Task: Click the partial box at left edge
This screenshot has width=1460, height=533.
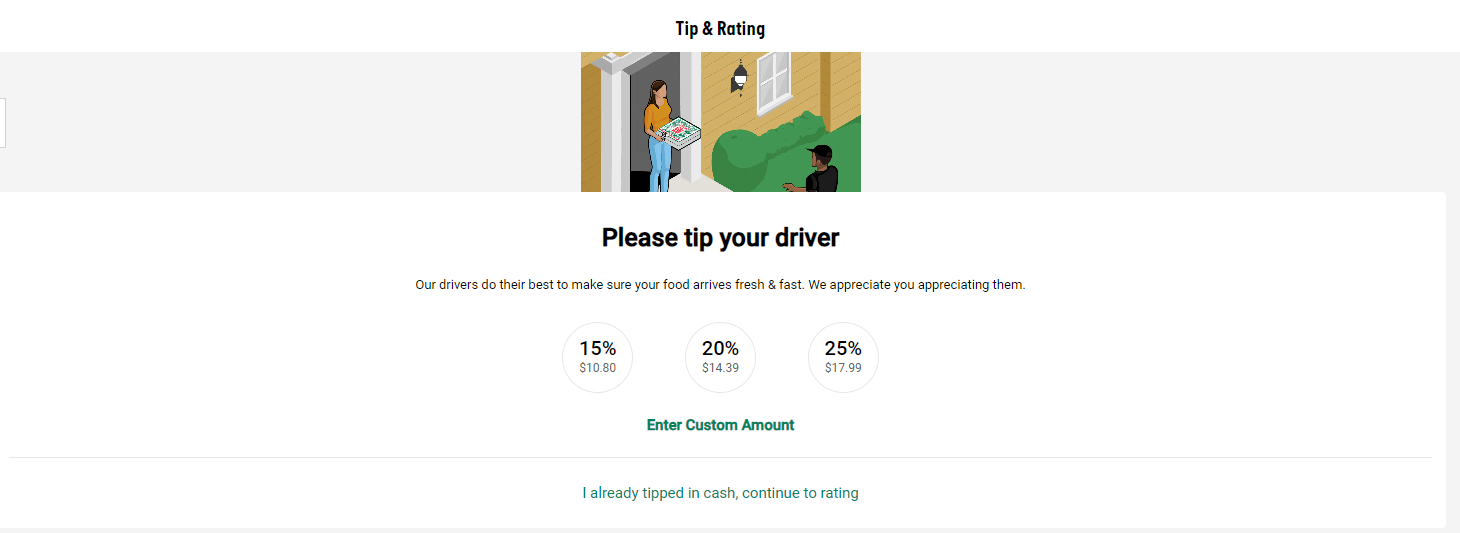Action: [x=2, y=123]
